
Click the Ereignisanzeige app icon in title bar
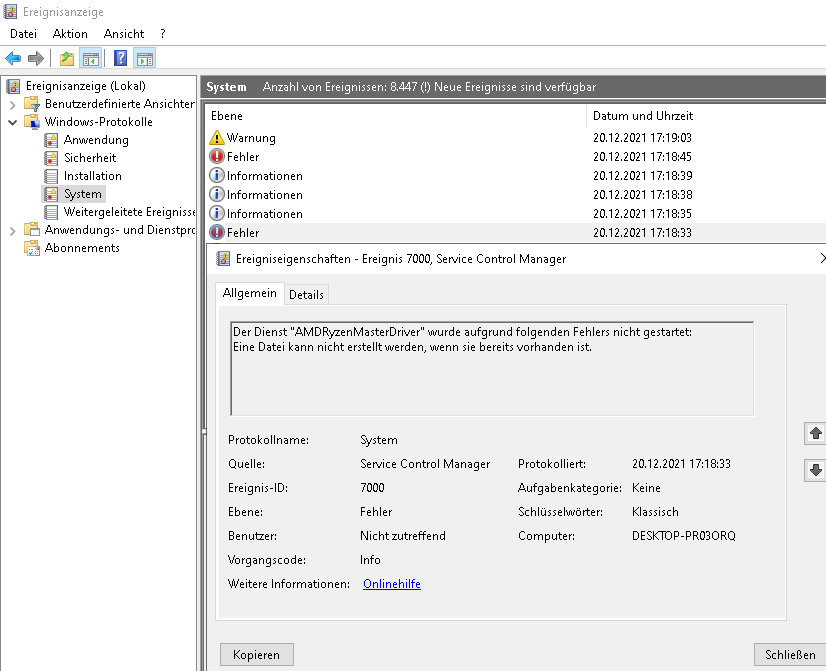[x=10, y=12]
